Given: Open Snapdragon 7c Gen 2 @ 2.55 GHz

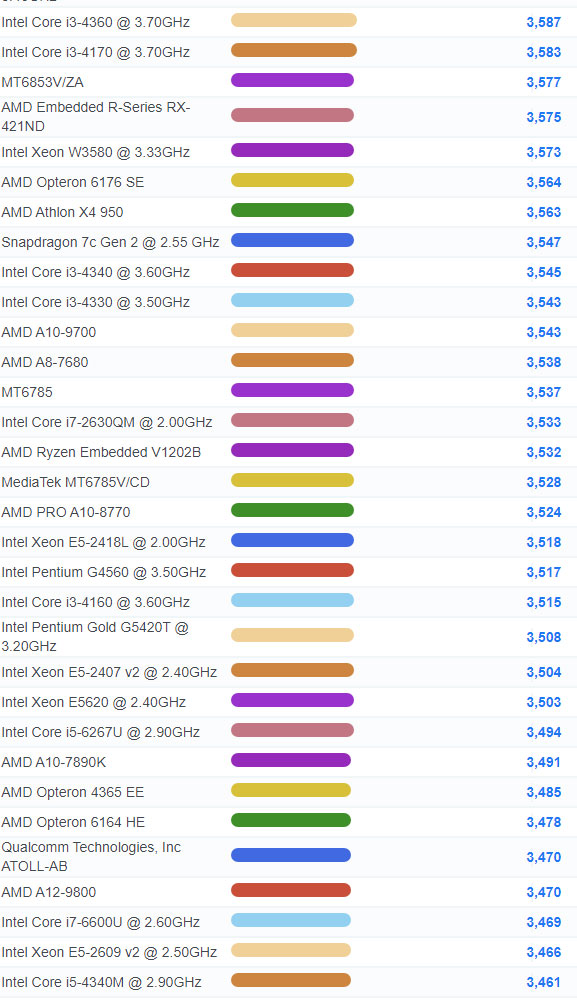Looking at the screenshot, I should pos(110,242).
